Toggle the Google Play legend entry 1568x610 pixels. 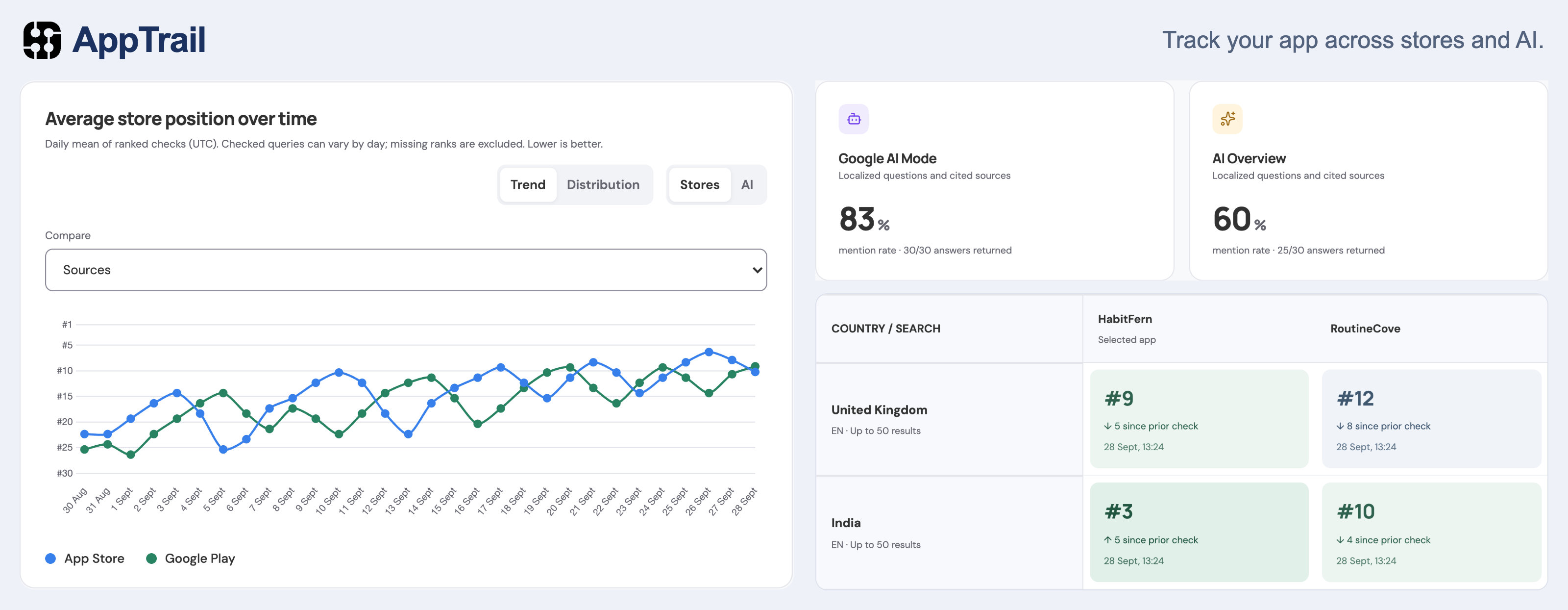click(191, 558)
